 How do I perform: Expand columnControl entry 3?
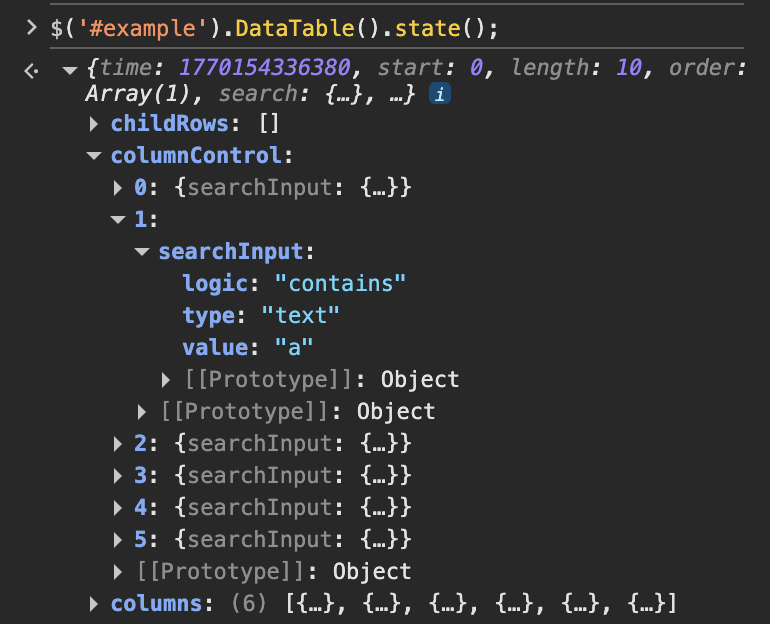click(x=119, y=476)
